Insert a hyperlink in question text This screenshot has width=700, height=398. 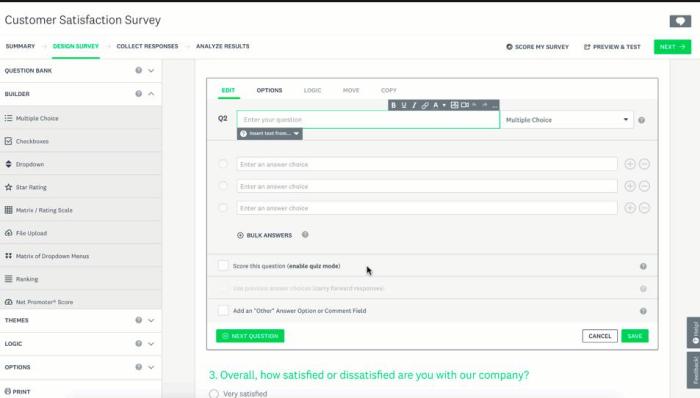425,105
